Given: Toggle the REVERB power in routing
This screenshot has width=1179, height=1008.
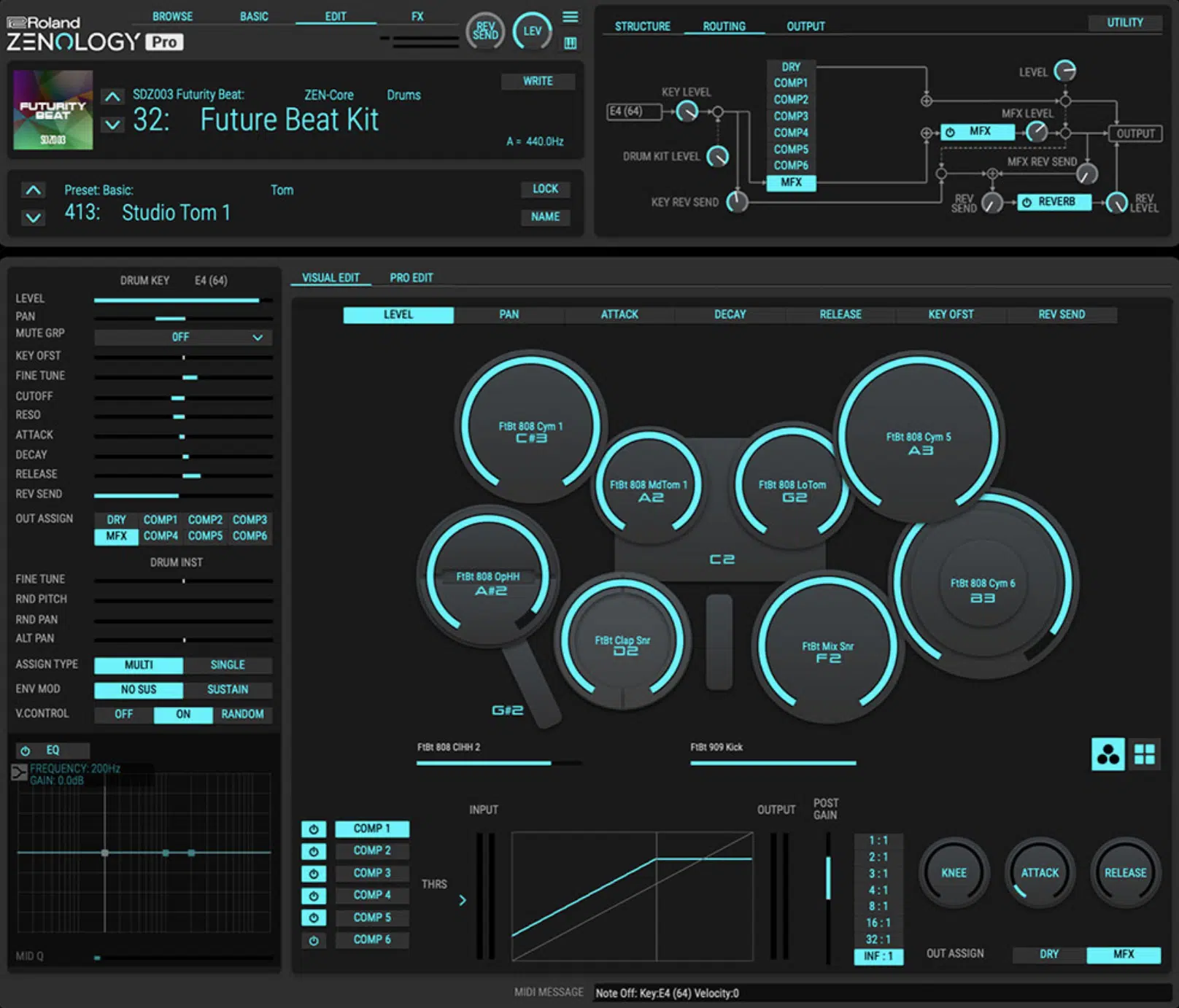Looking at the screenshot, I should point(1027,202).
